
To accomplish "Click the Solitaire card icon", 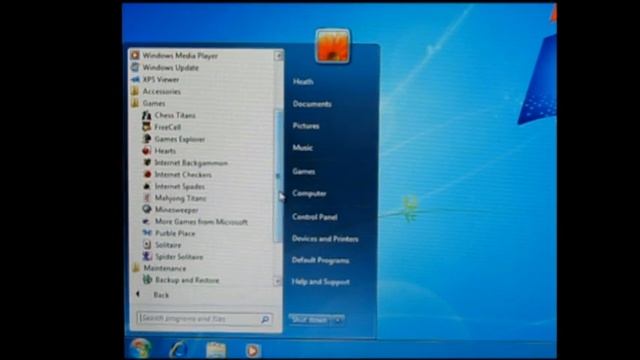I will click(x=147, y=245).
